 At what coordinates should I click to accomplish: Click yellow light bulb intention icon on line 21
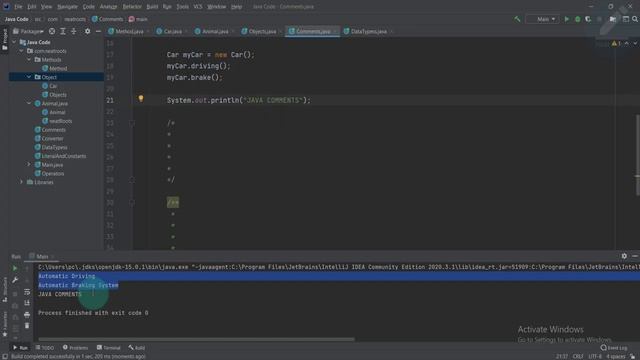[x=141, y=98]
